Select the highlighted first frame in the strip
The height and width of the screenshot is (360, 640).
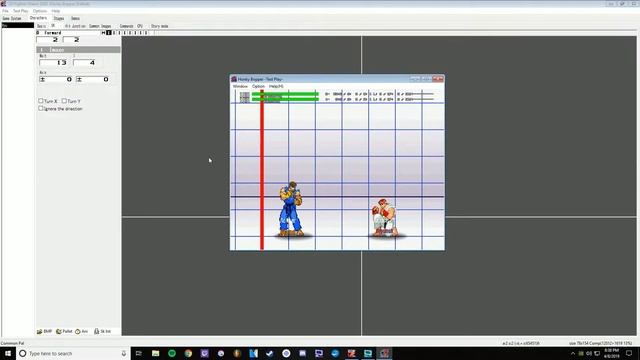coord(109,33)
